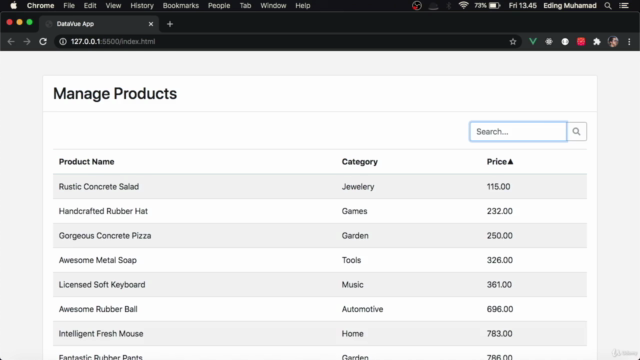Click the forward navigation arrow

pos(27,42)
